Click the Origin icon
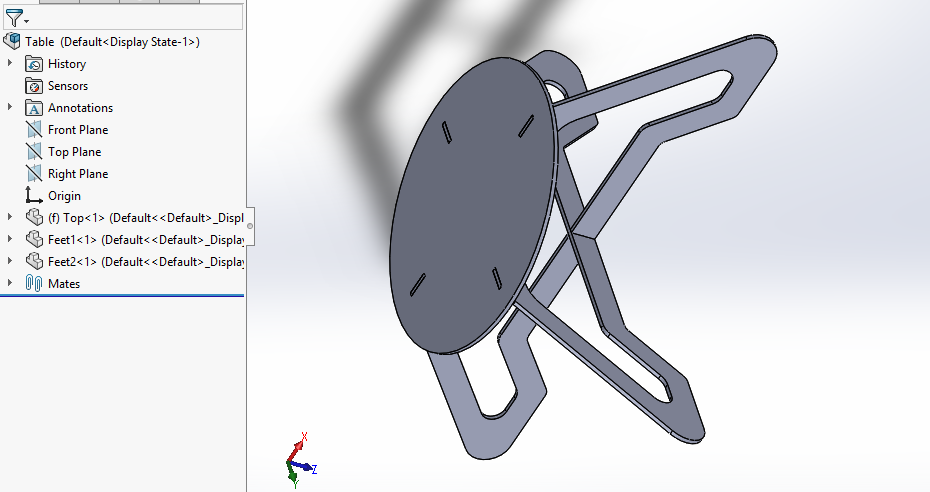 33,195
